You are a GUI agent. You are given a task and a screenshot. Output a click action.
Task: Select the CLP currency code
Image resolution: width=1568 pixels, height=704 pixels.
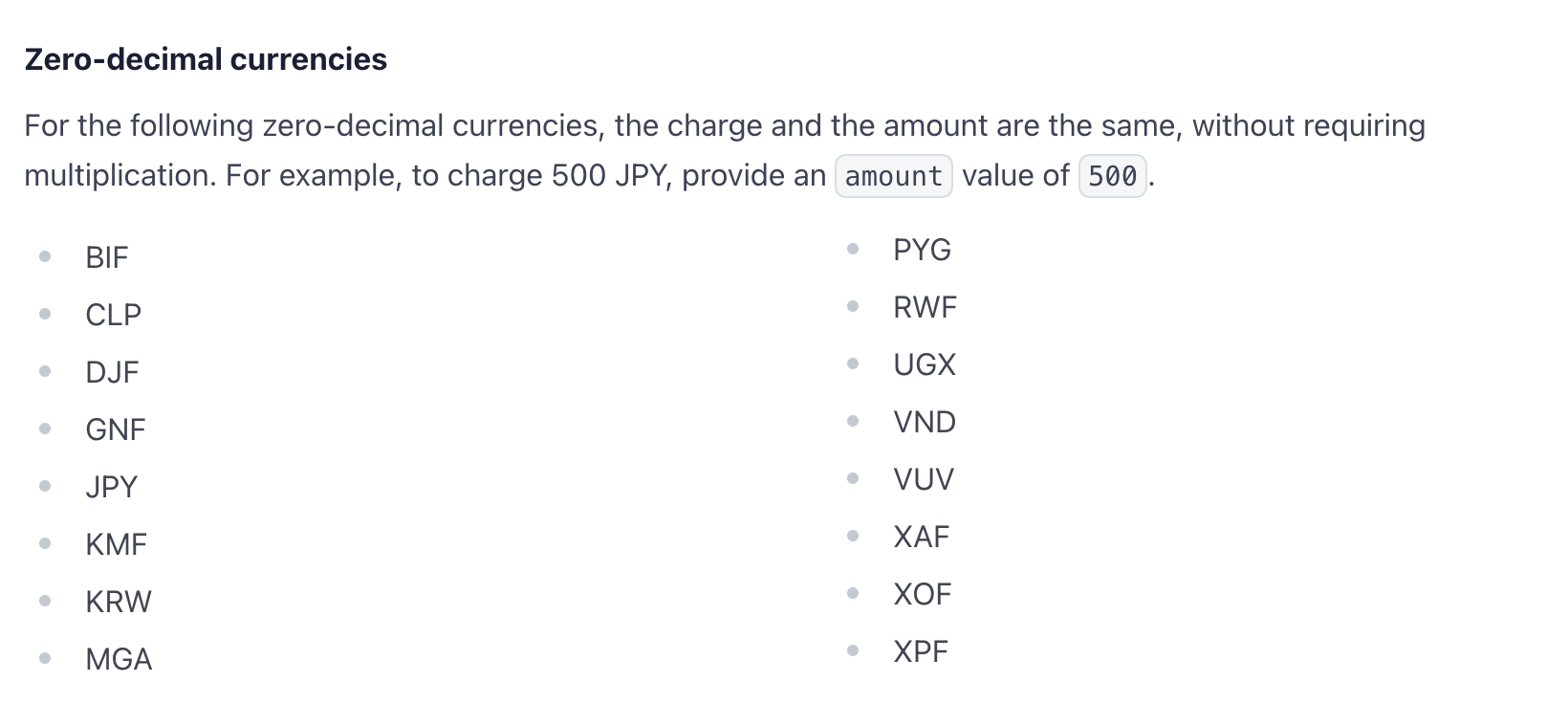pyautogui.click(x=113, y=315)
